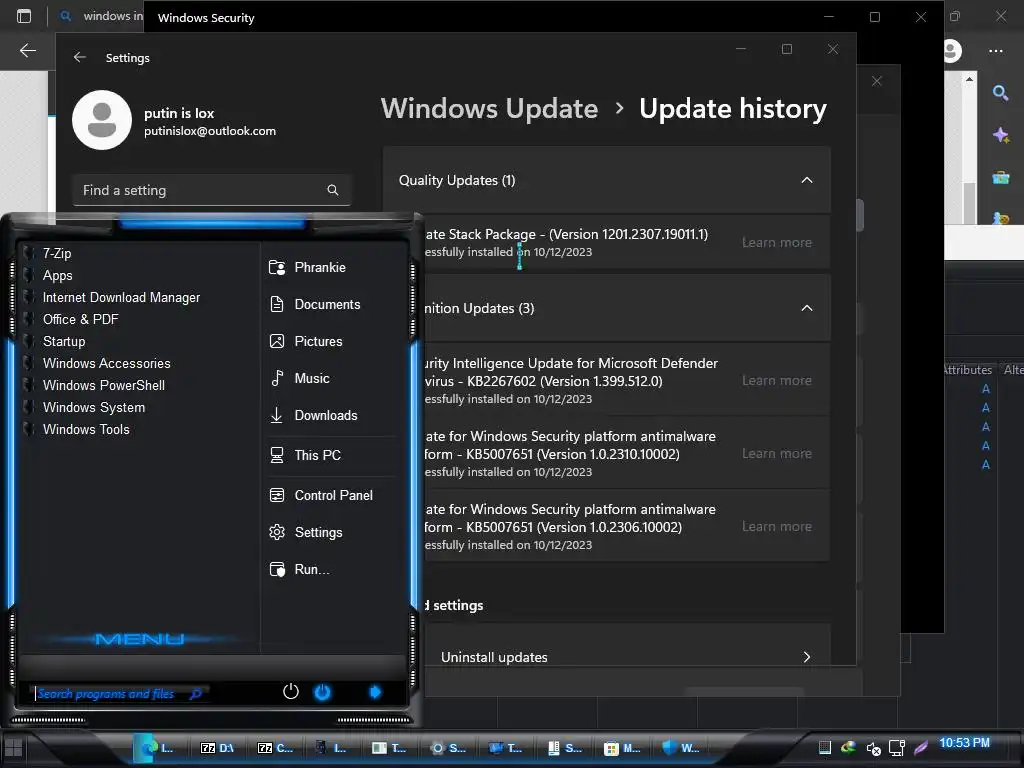The height and width of the screenshot is (768, 1024).
Task: Open Downloads from the start menu
Action: (325, 415)
